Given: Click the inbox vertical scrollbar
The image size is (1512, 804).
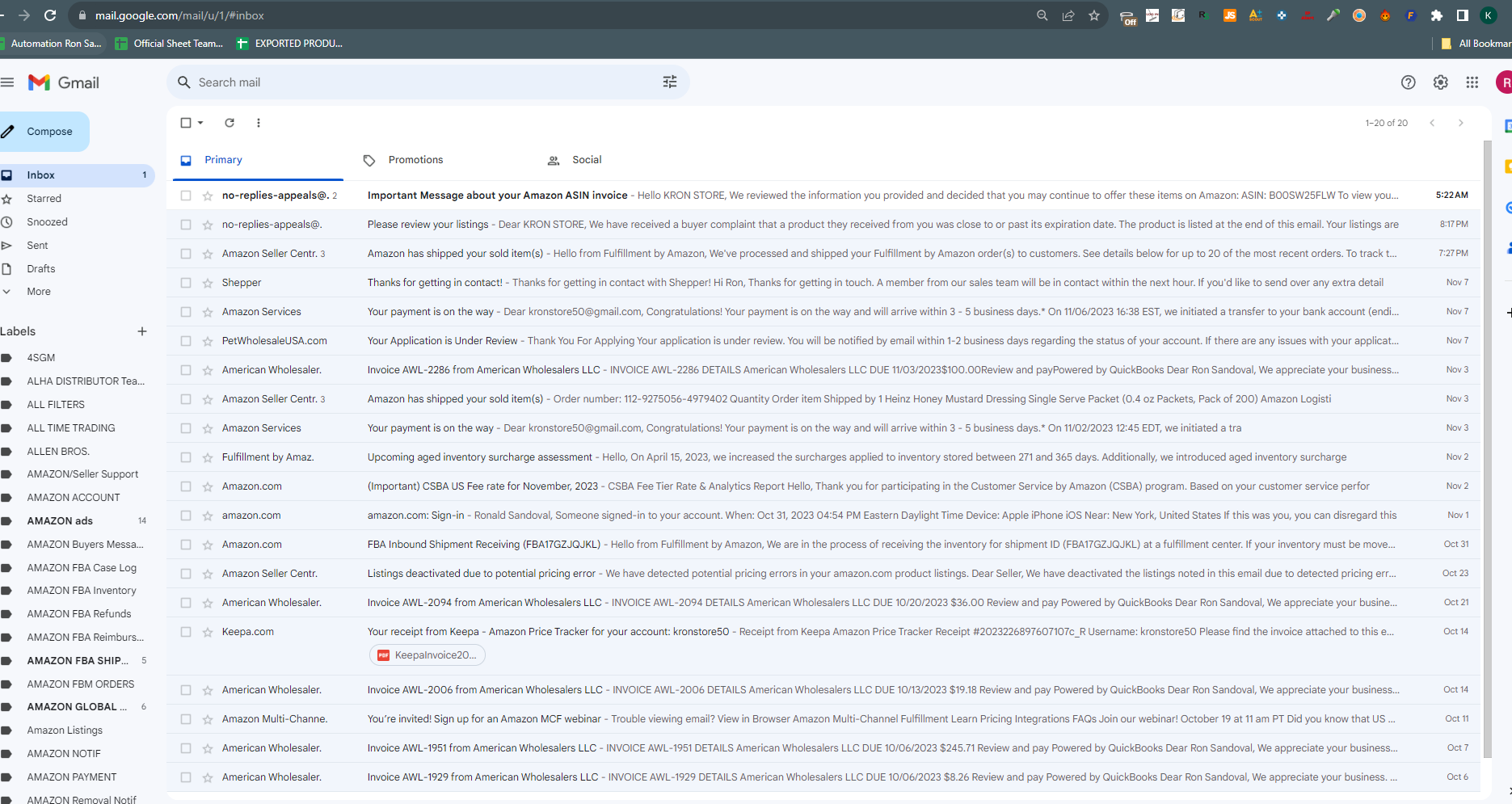Looking at the screenshot, I should pyautogui.click(x=1487, y=448).
